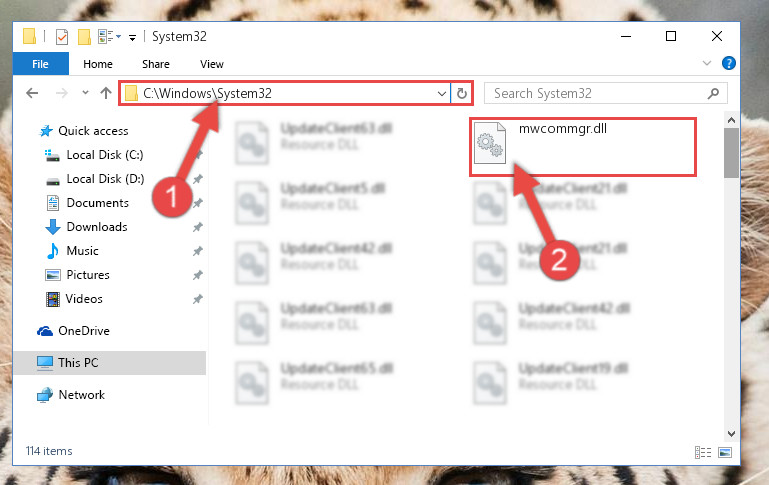
Task: Go back with the left arrow button
Action: 32,93
